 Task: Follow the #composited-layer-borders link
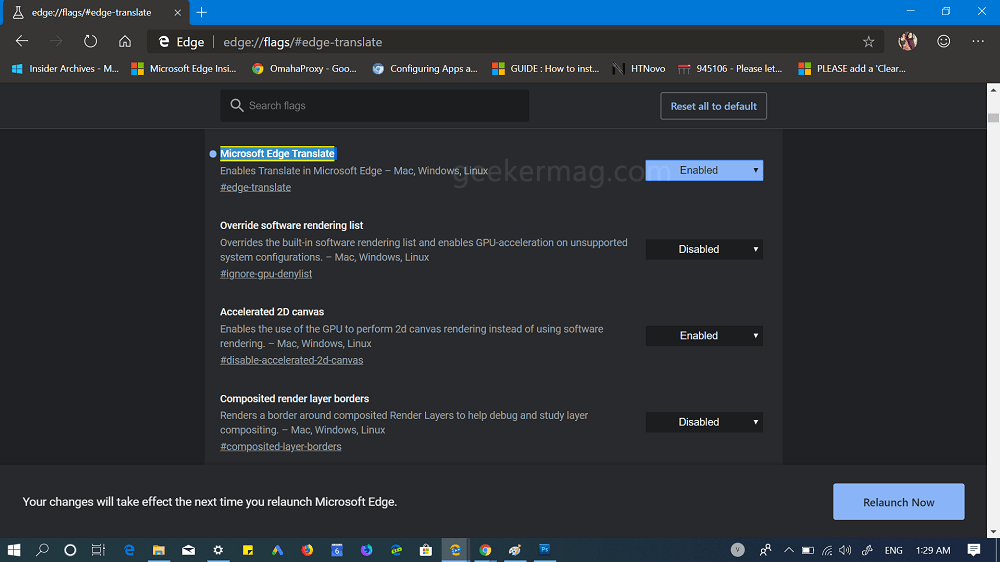coord(281,447)
